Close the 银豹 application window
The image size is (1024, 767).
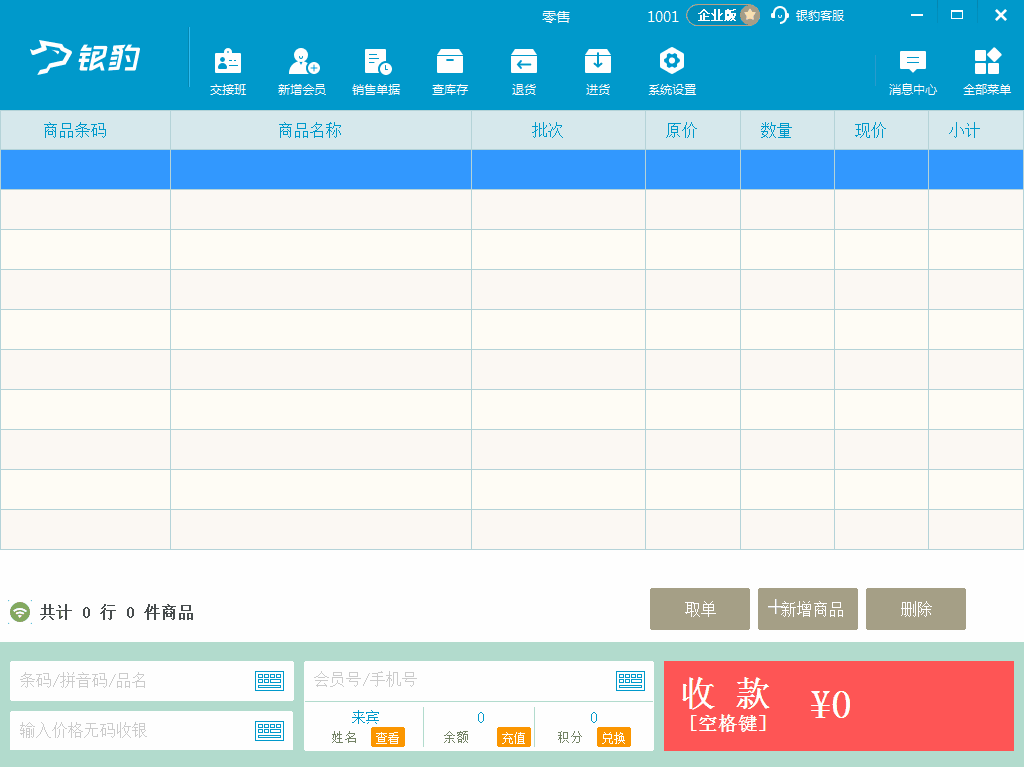coord(1000,15)
